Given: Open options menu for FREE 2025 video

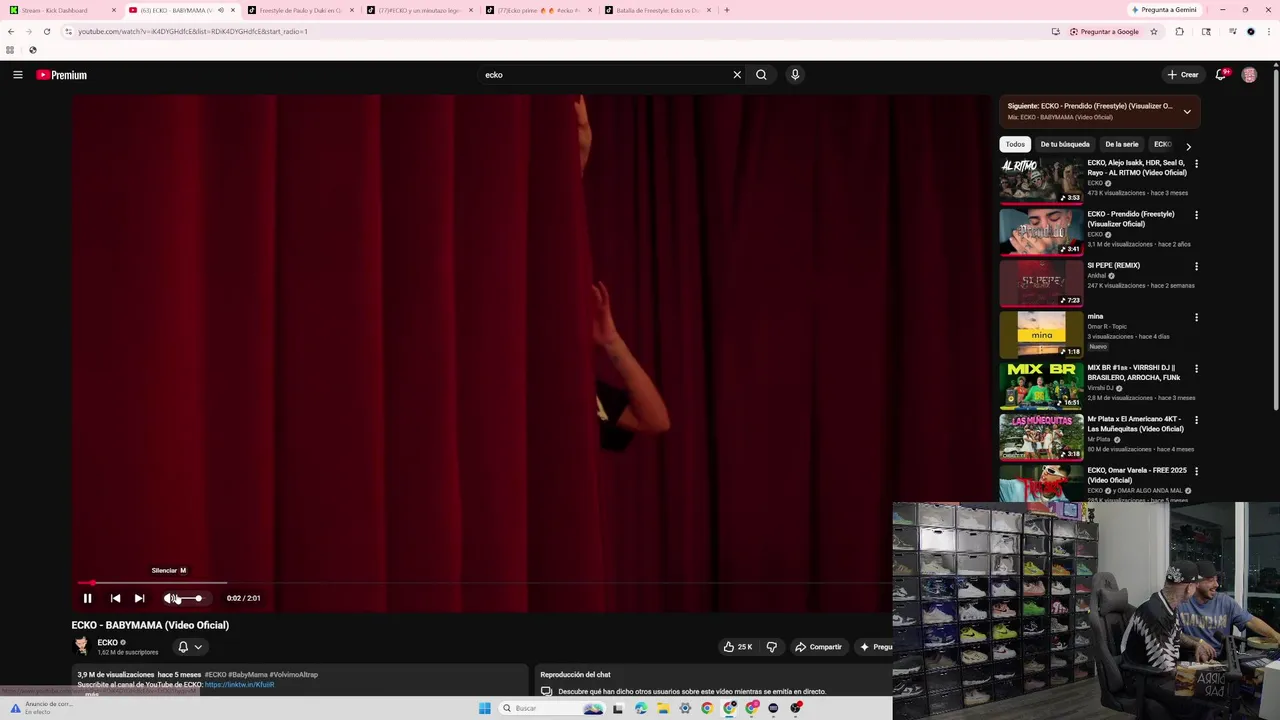Looking at the screenshot, I should click(1196, 471).
